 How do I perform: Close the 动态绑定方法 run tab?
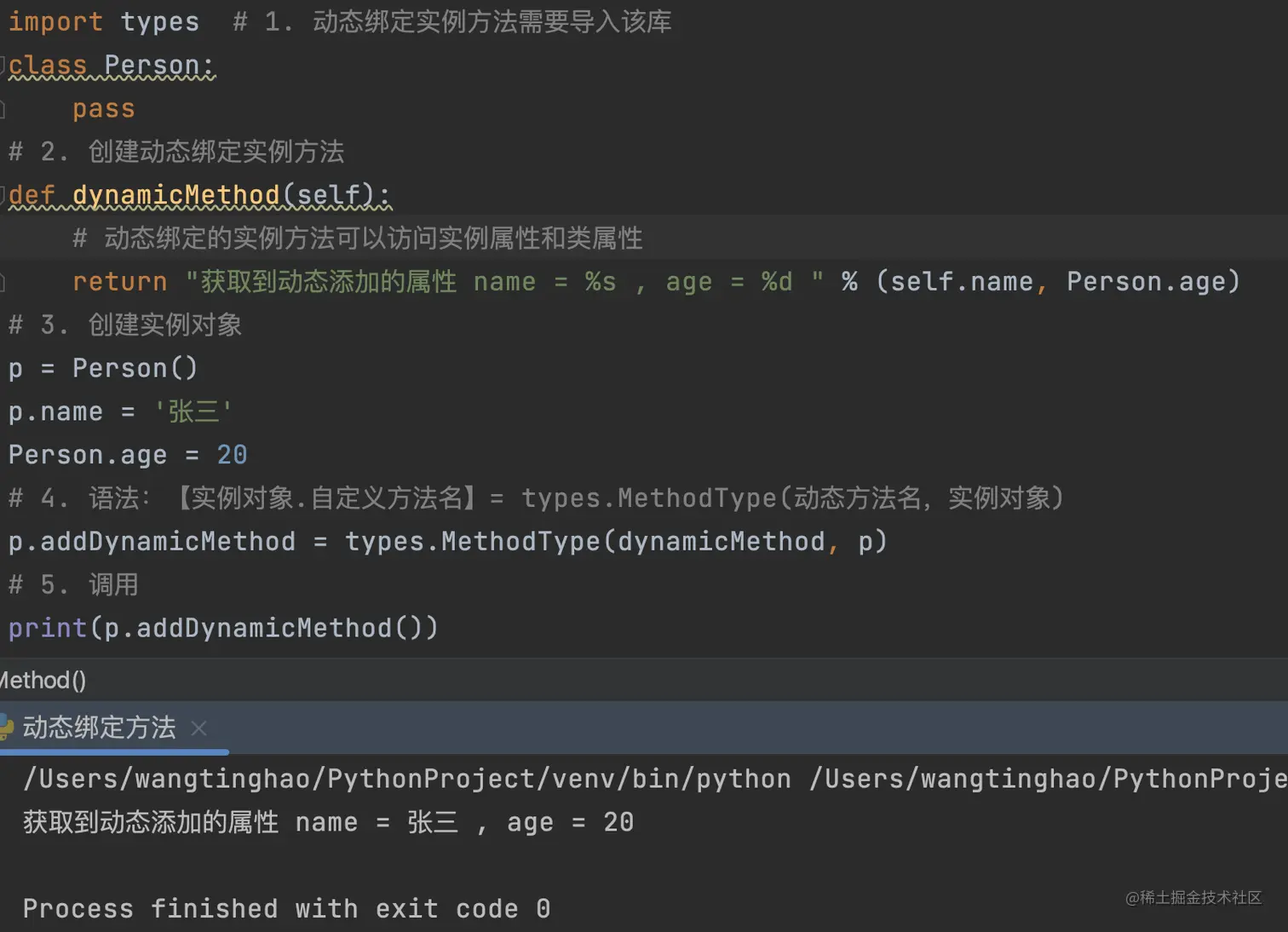[198, 728]
